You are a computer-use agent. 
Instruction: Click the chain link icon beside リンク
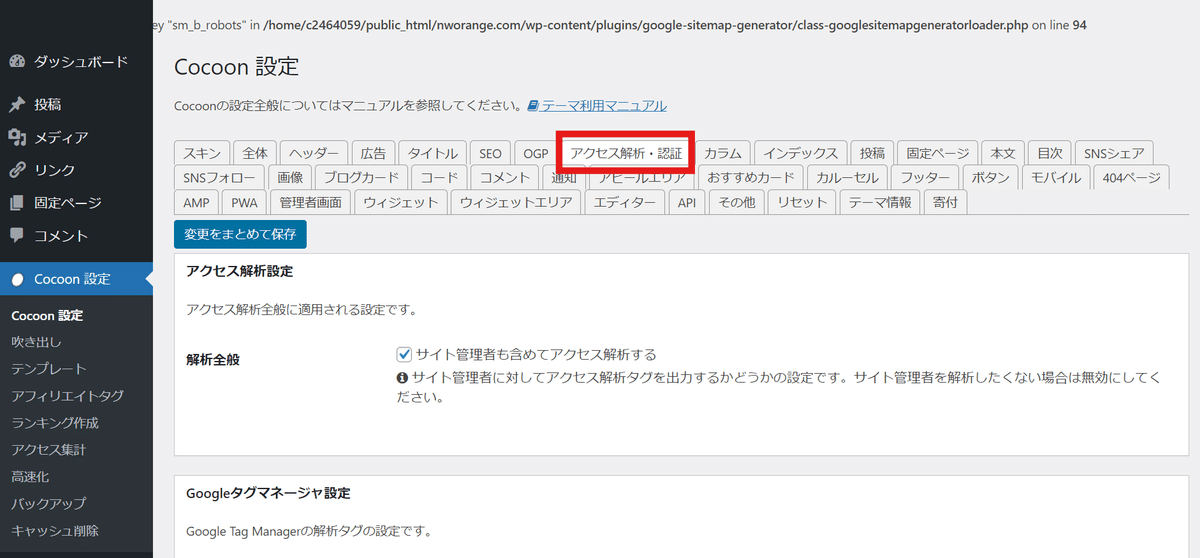16,170
